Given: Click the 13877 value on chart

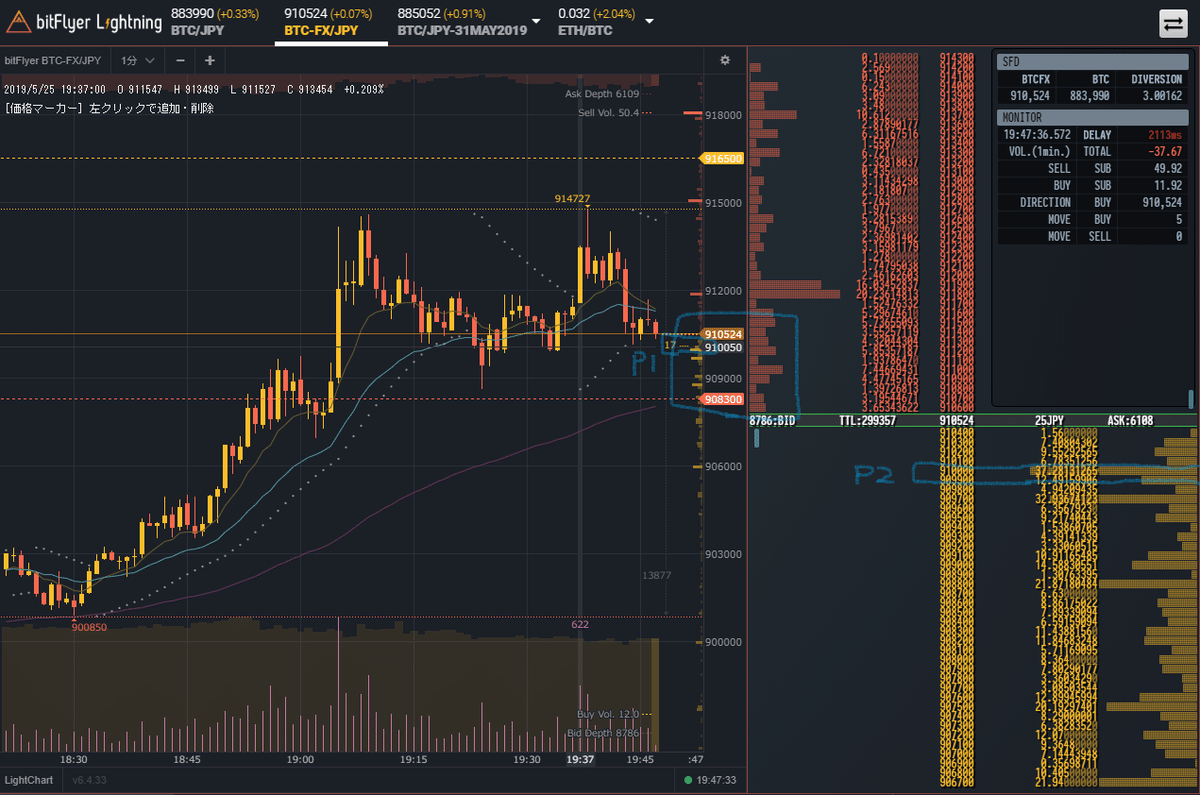Looking at the screenshot, I should (657, 575).
